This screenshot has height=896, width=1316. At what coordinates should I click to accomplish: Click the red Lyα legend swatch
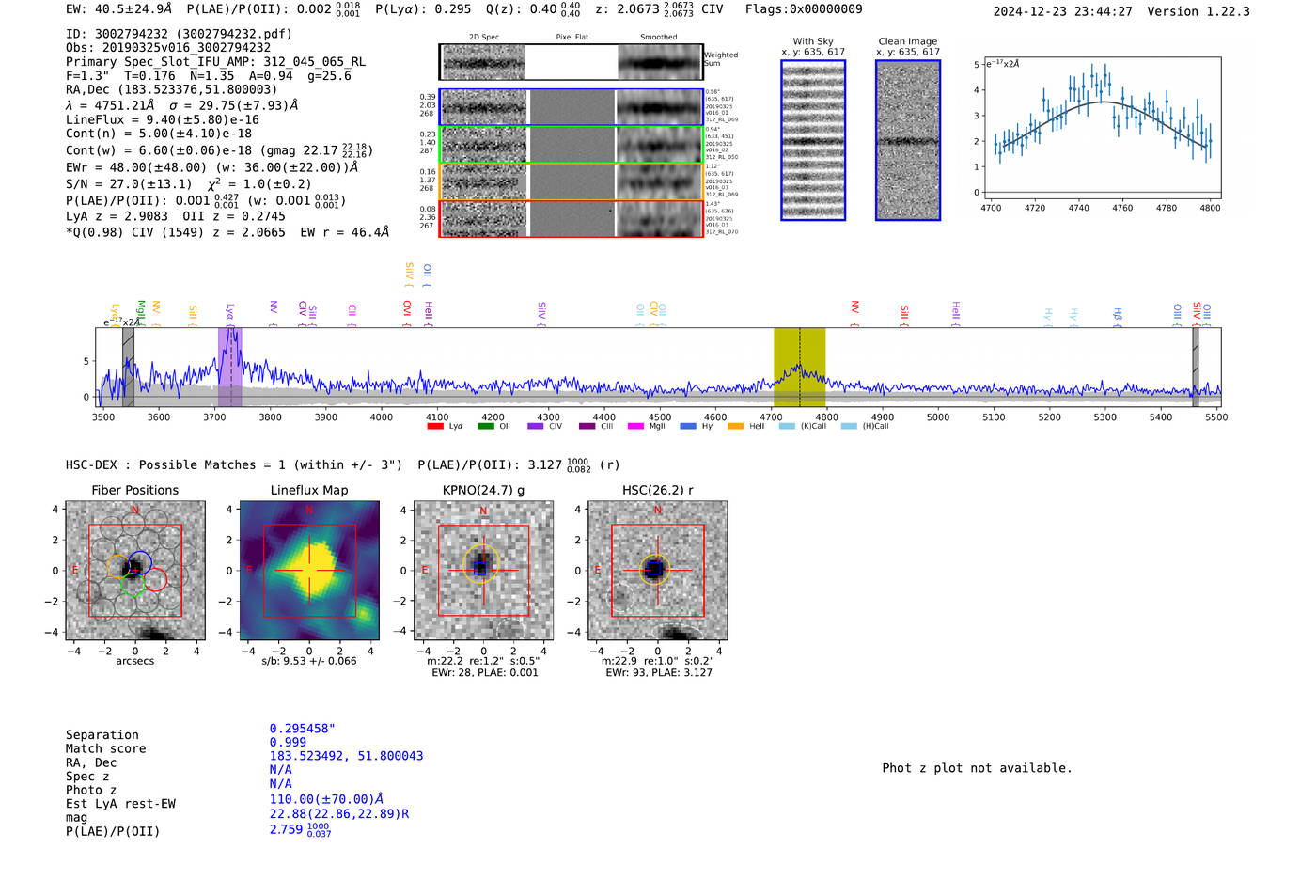[x=435, y=426]
